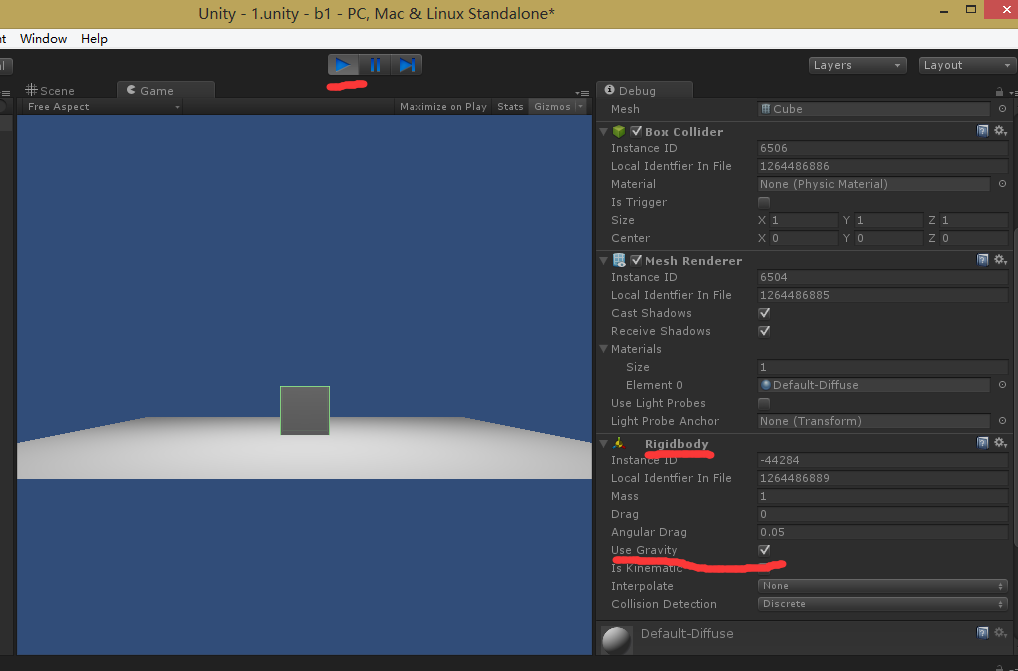Click the Default-Diffuse material preview sphere

pyautogui.click(x=616, y=640)
